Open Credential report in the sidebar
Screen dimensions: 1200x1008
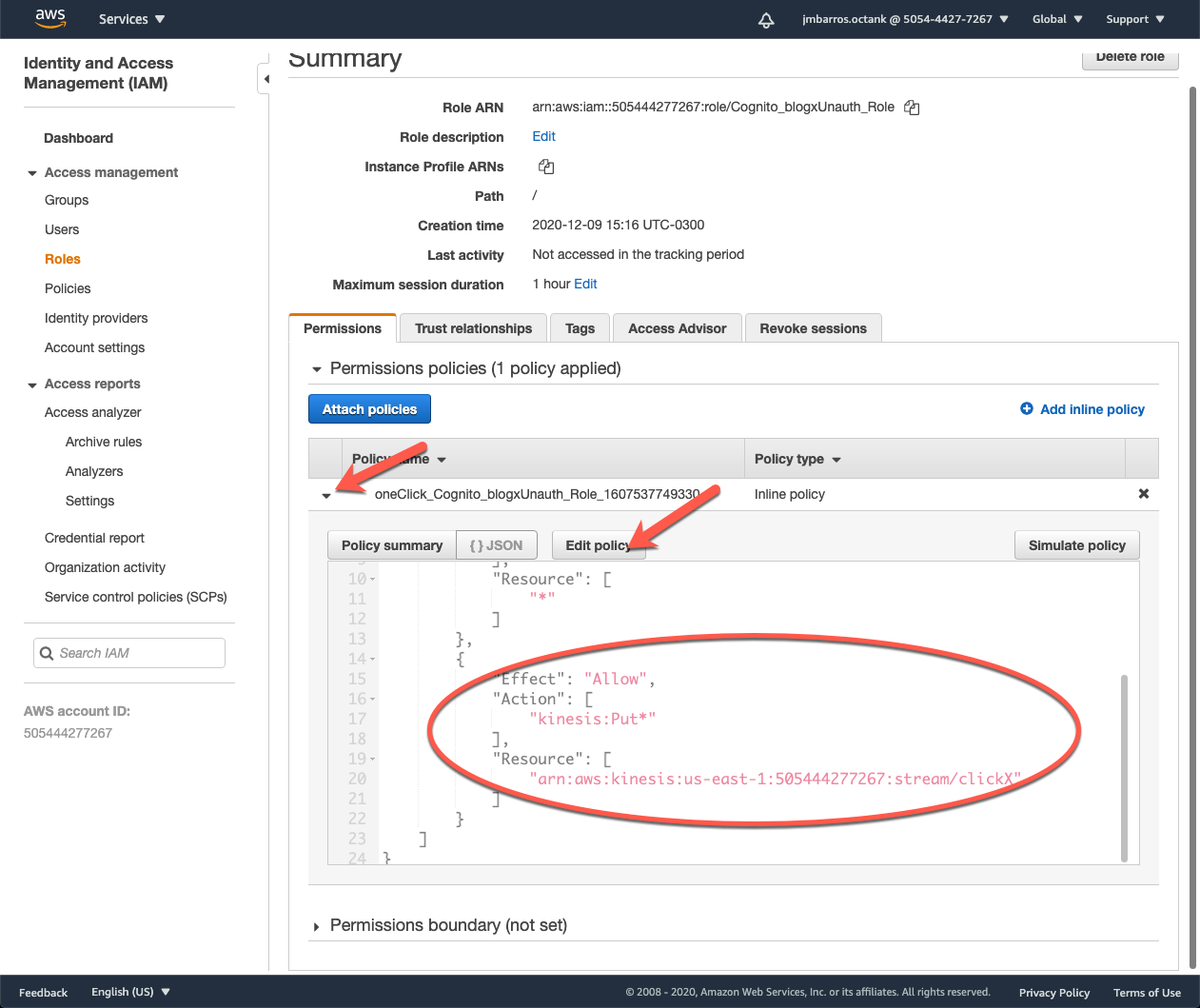94,538
